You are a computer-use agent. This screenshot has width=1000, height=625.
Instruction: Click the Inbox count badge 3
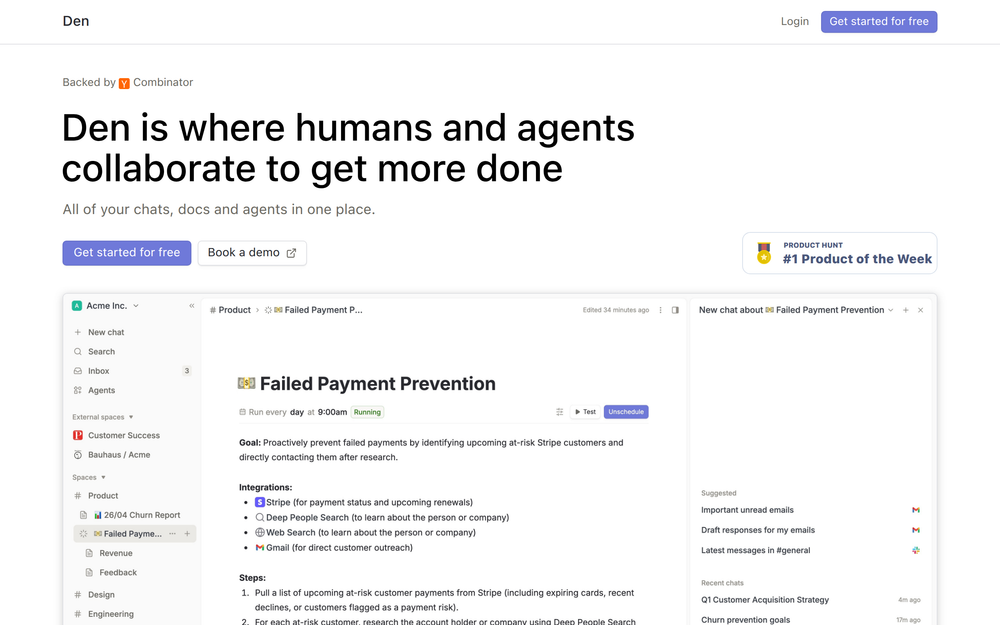186,371
